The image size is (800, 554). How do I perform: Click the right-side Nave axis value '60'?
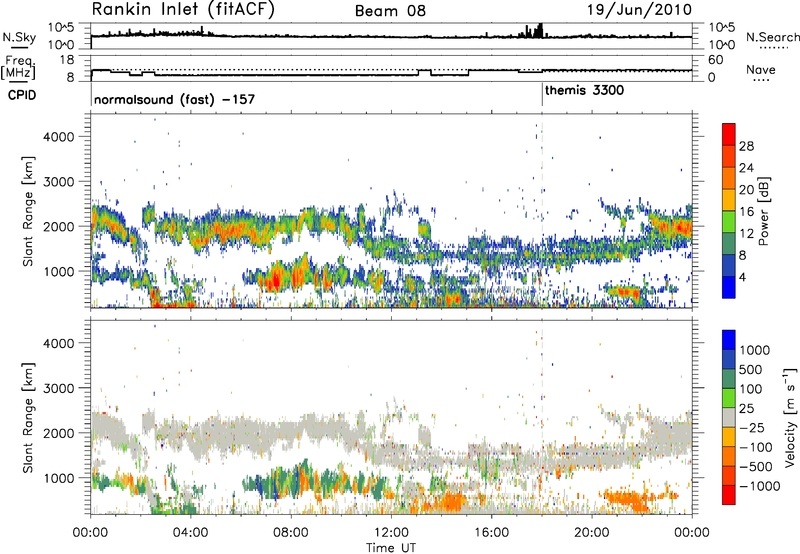[716, 60]
